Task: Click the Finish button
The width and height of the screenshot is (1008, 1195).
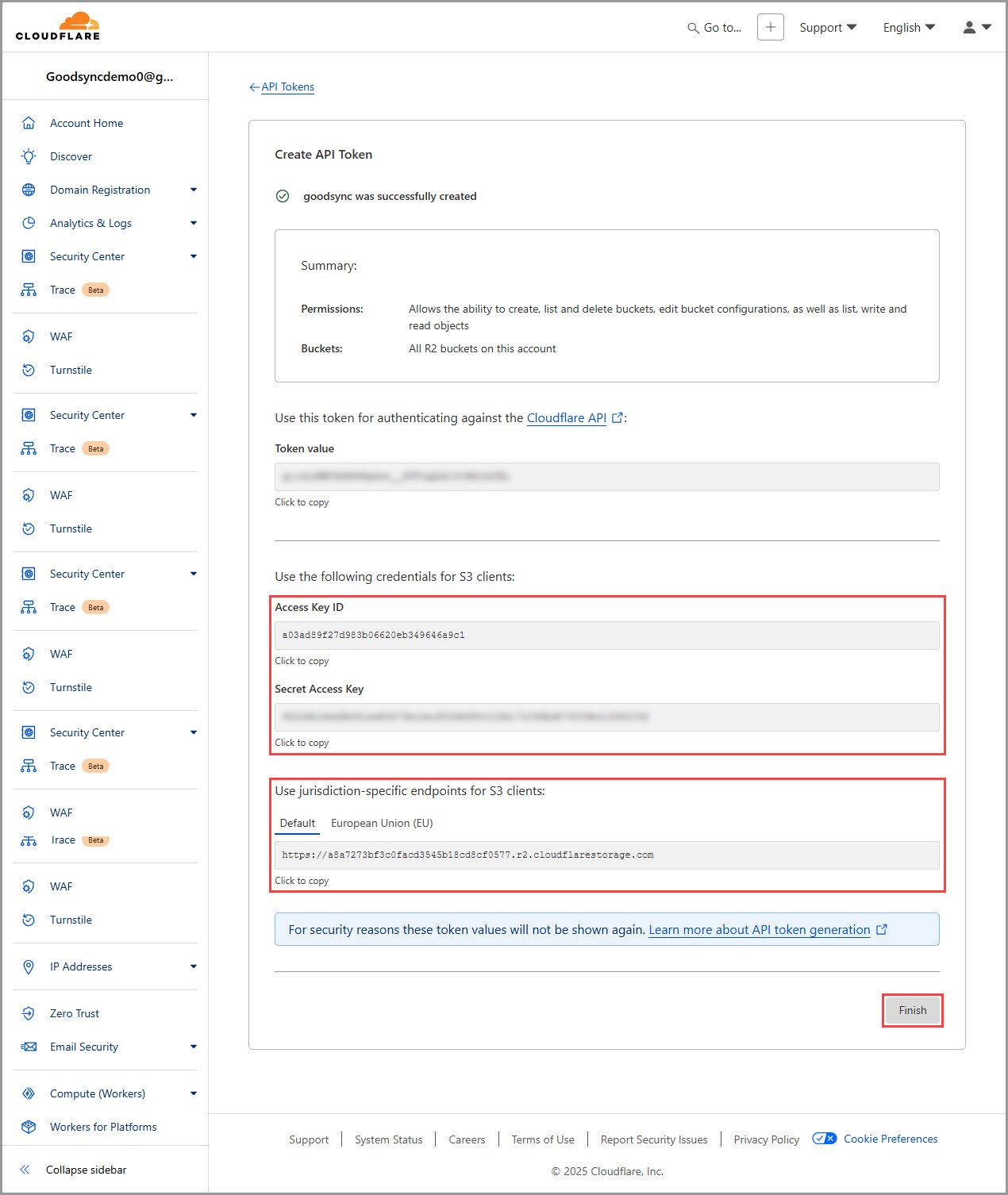Action: pyautogui.click(x=913, y=1010)
